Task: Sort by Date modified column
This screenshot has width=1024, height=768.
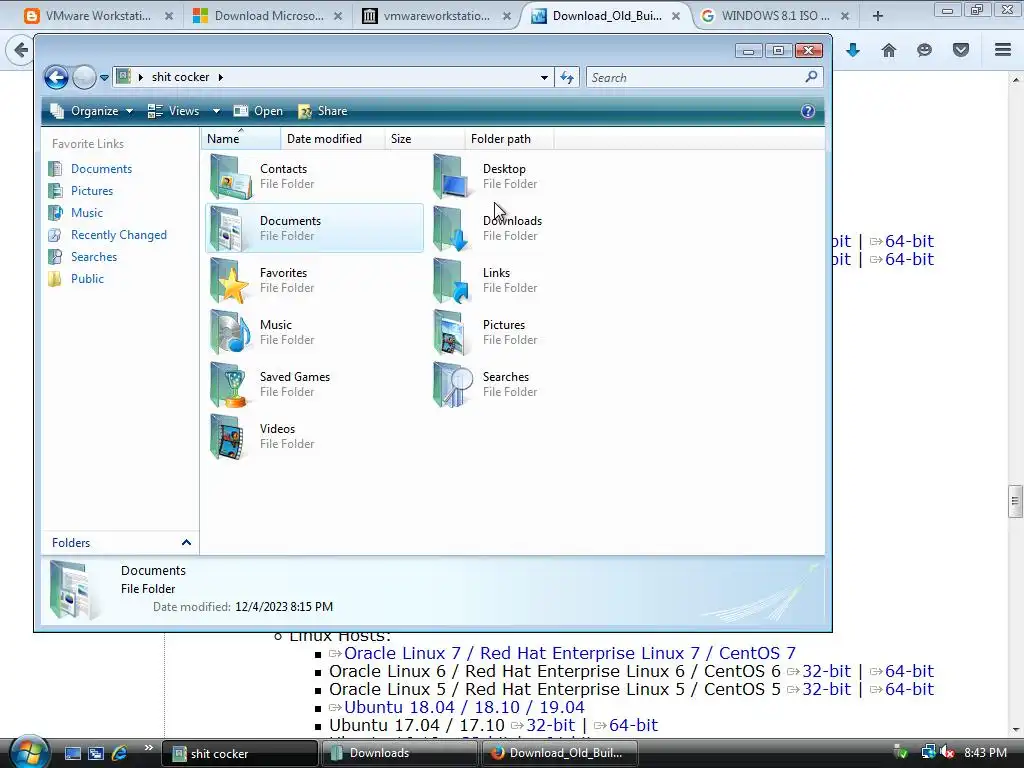Action: pos(333,138)
